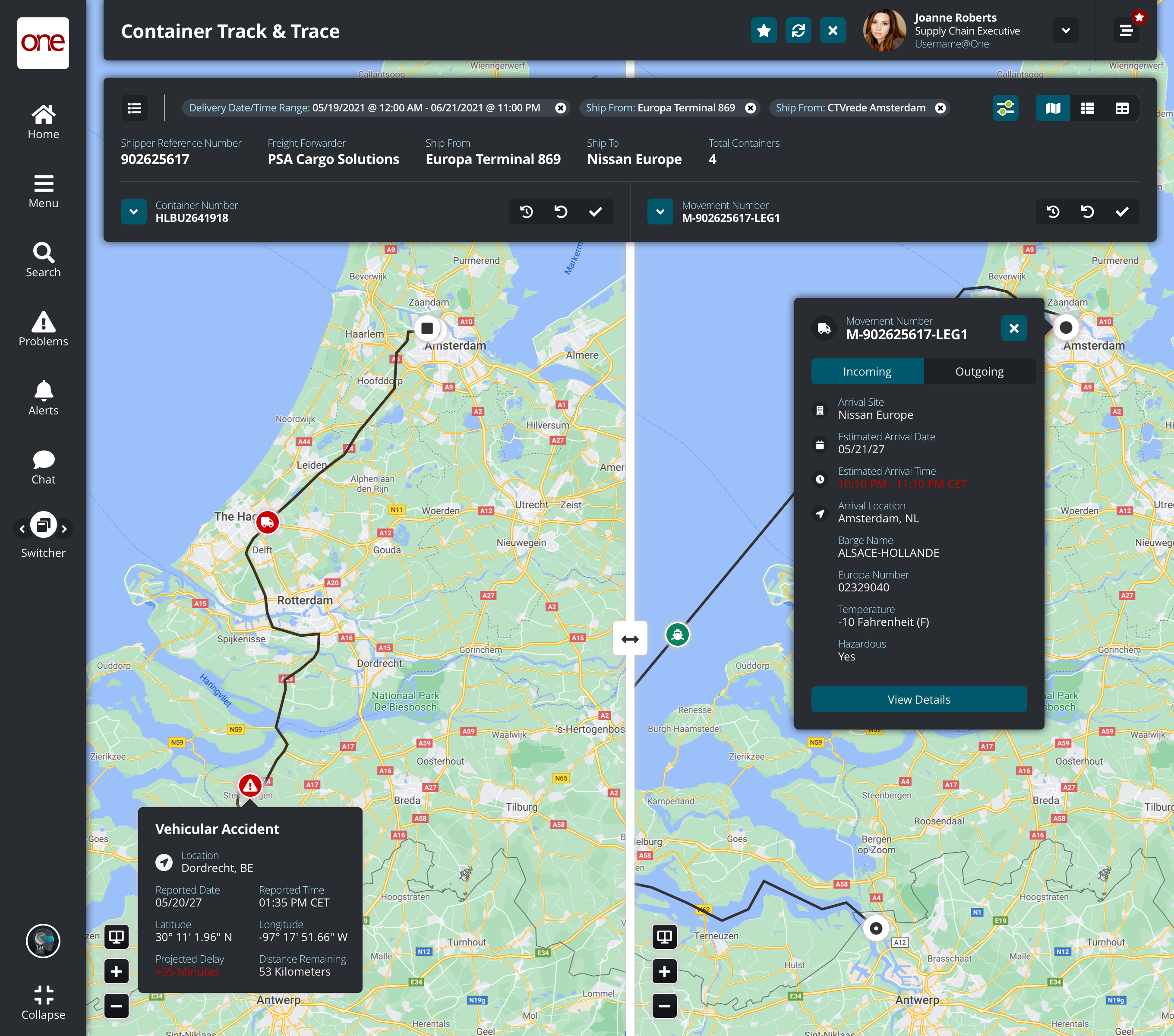Image resolution: width=1174 pixels, height=1036 pixels.
Task: Switch to grid table view mode
Action: pyautogui.click(x=1122, y=108)
